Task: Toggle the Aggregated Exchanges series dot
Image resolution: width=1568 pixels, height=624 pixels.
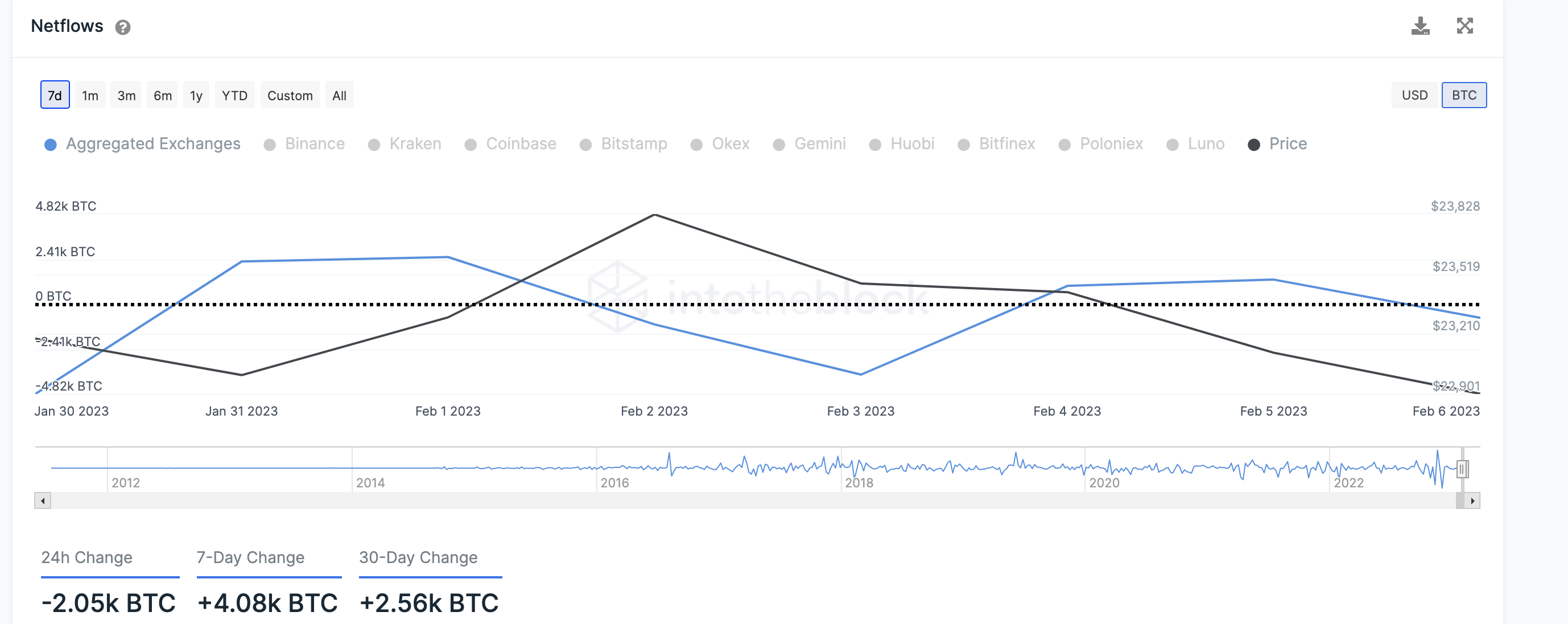Action: (x=51, y=145)
